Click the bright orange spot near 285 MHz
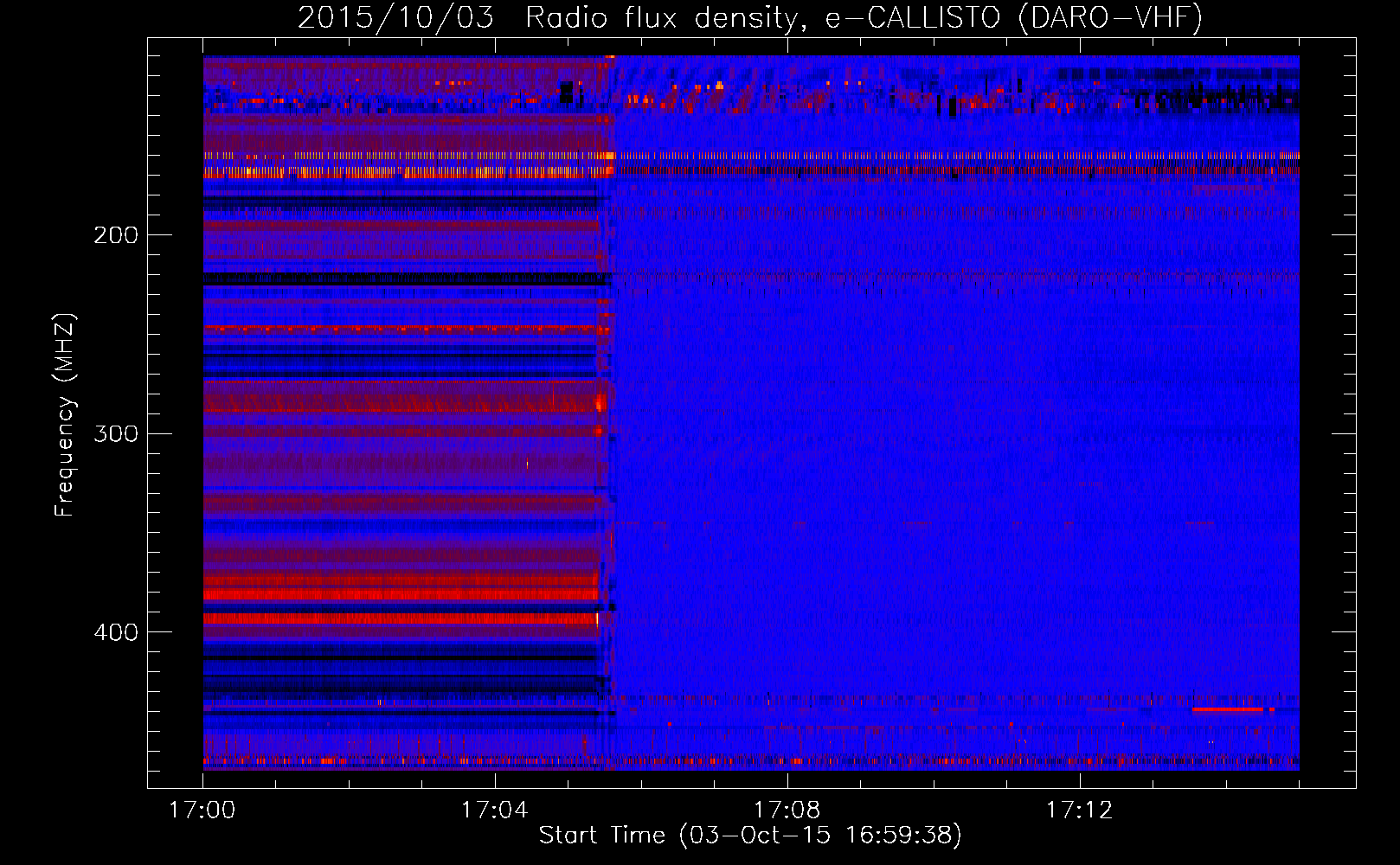The height and width of the screenshot is (865, 1400). (600, 402)
